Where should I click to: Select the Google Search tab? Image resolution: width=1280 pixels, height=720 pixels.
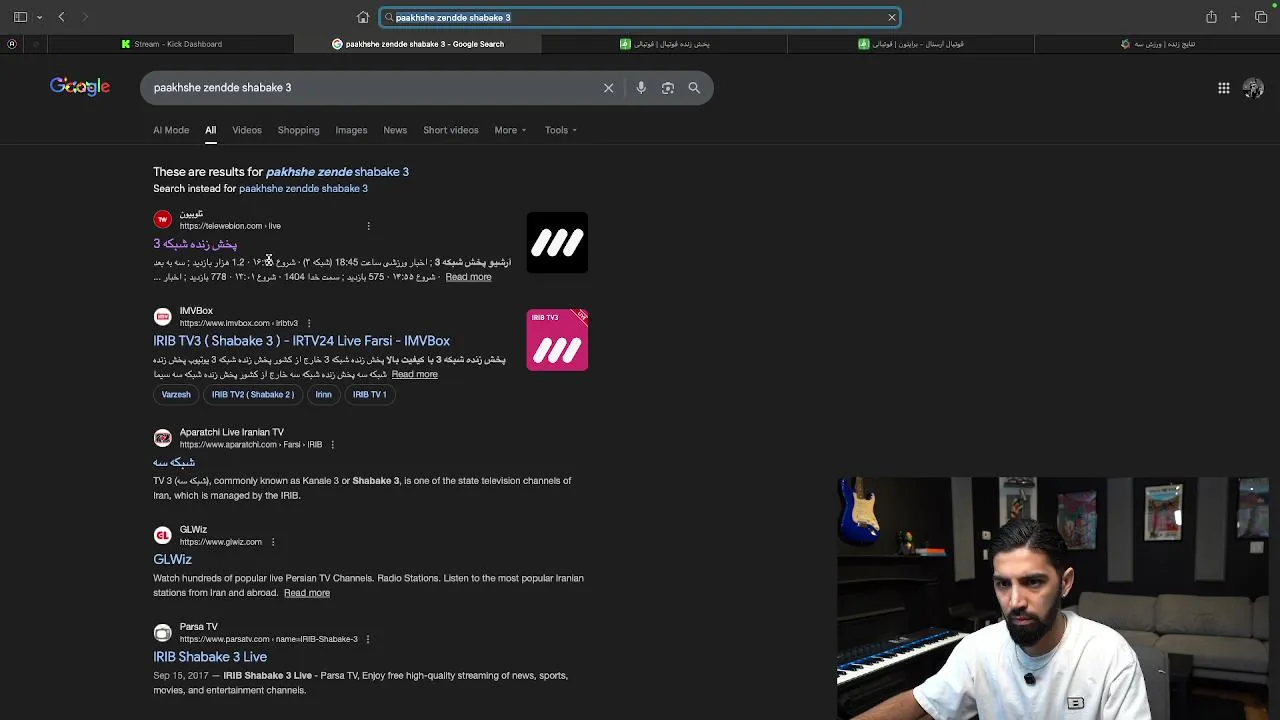(418, 44)
